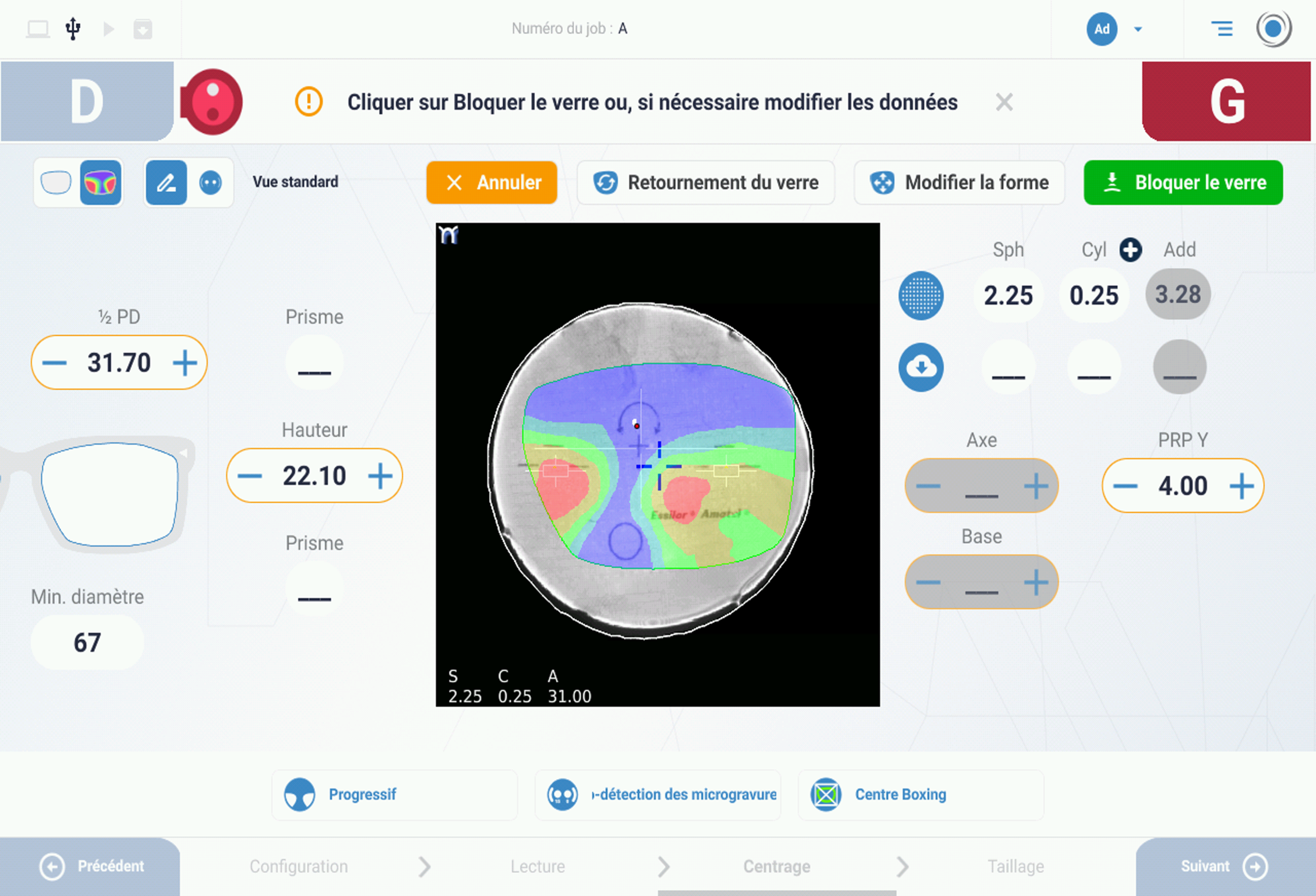Increase the PRP Y value

point(1242,486)
